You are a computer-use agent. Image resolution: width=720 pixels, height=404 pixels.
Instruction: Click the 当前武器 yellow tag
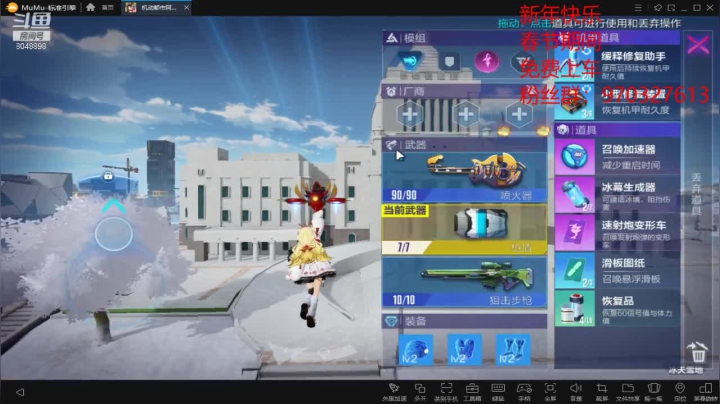pos(405,210)
